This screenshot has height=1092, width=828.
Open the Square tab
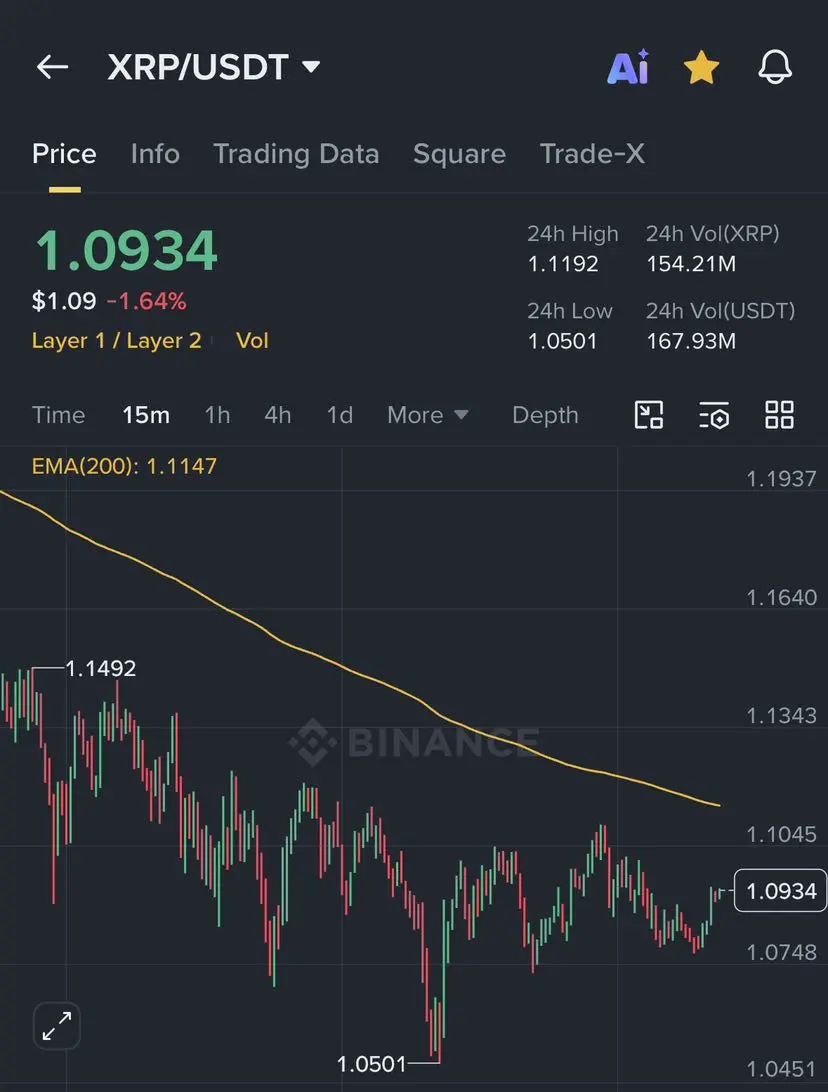(460, 154)
